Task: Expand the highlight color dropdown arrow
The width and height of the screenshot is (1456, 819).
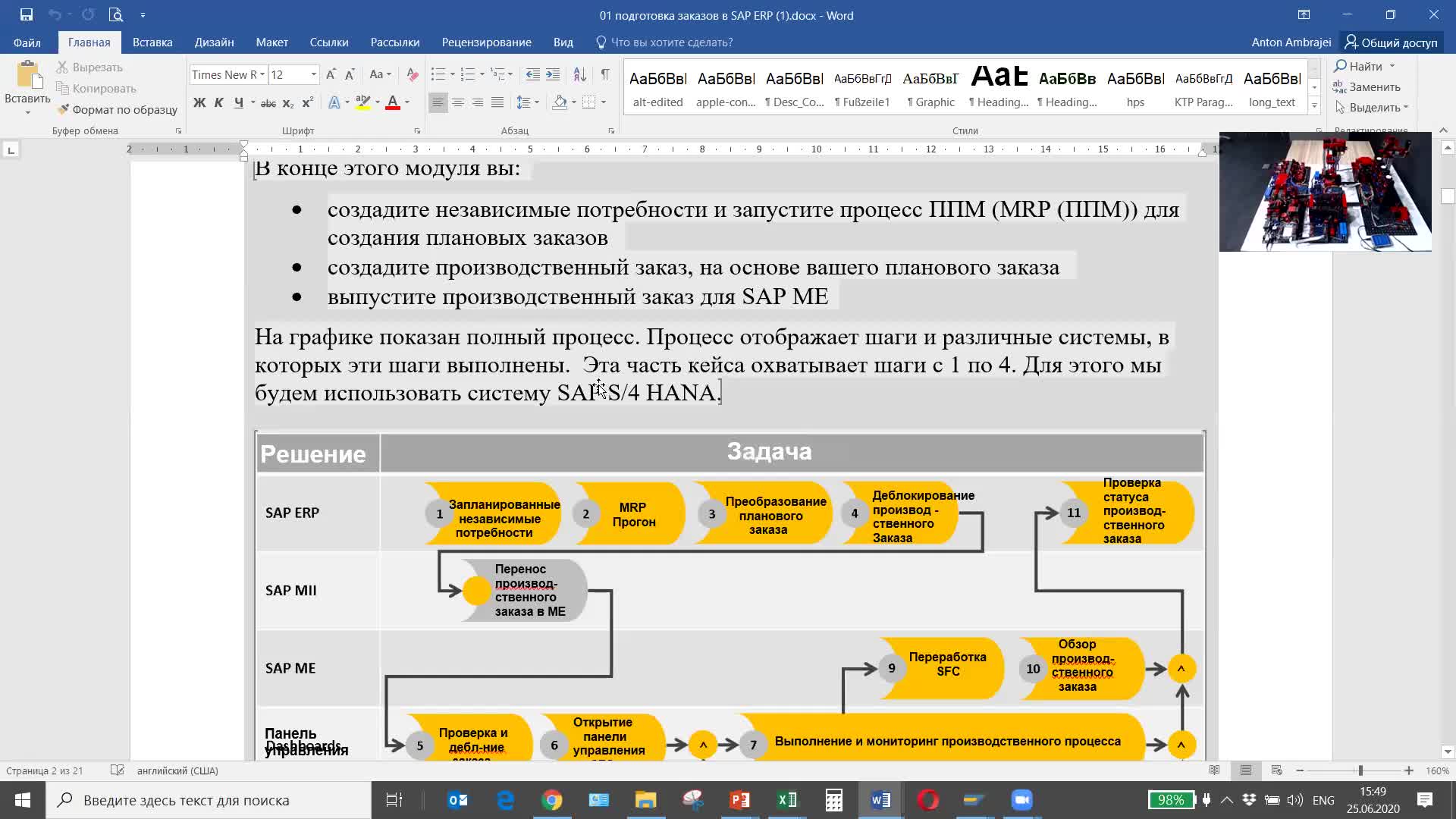Action: 378,102
